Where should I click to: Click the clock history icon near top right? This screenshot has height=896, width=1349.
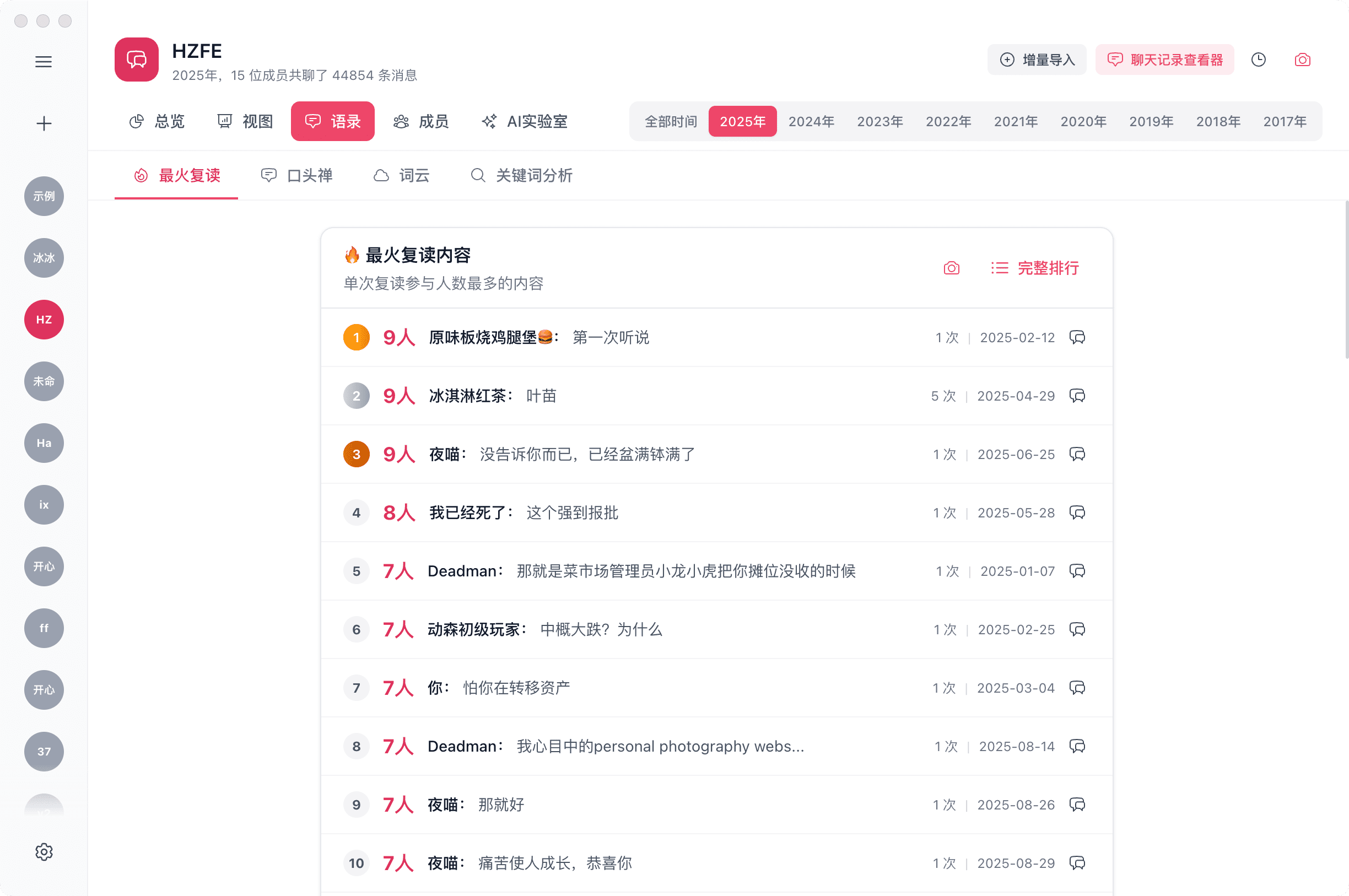1258,60
